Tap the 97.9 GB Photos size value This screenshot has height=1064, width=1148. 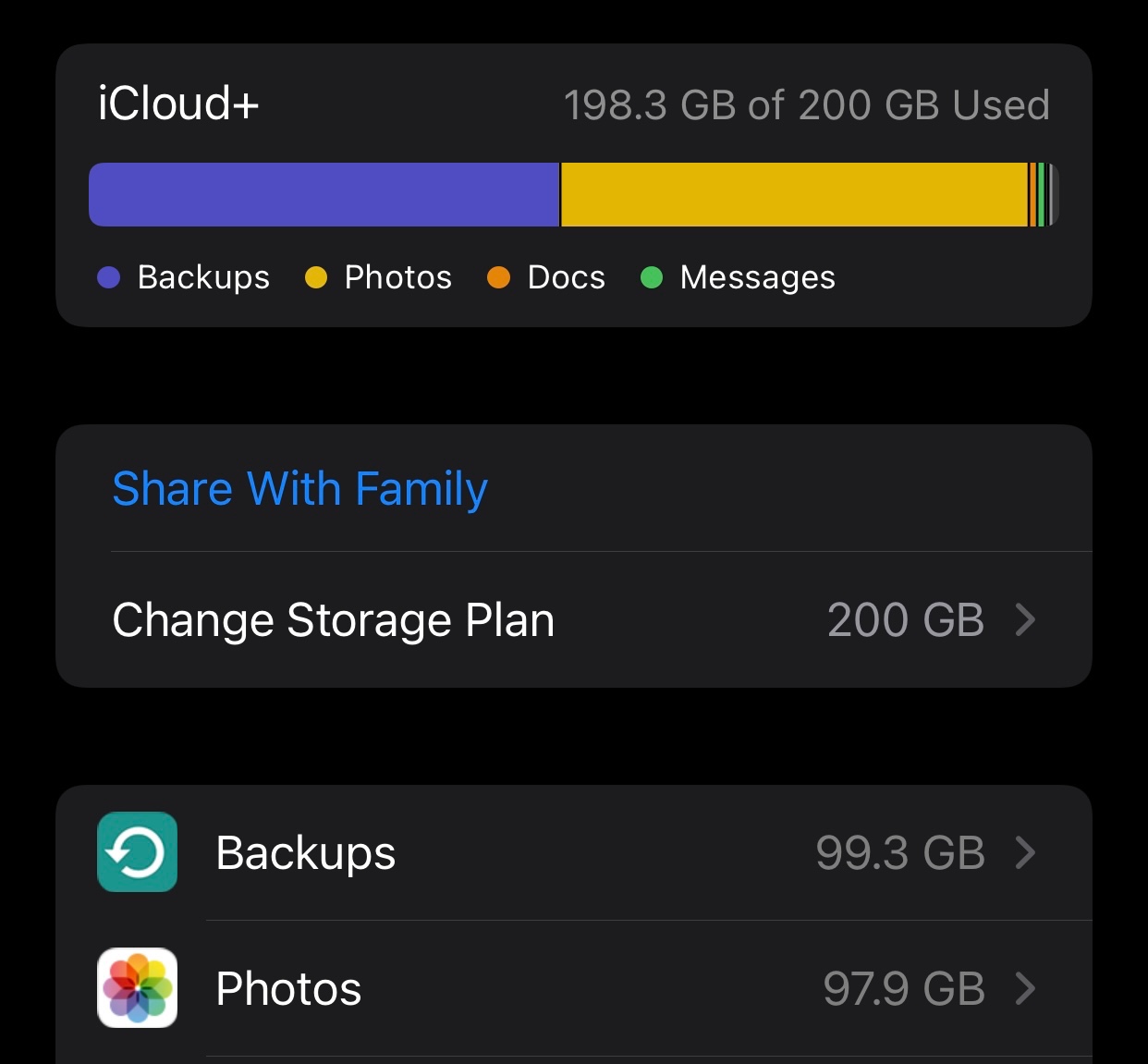point(904,988)
